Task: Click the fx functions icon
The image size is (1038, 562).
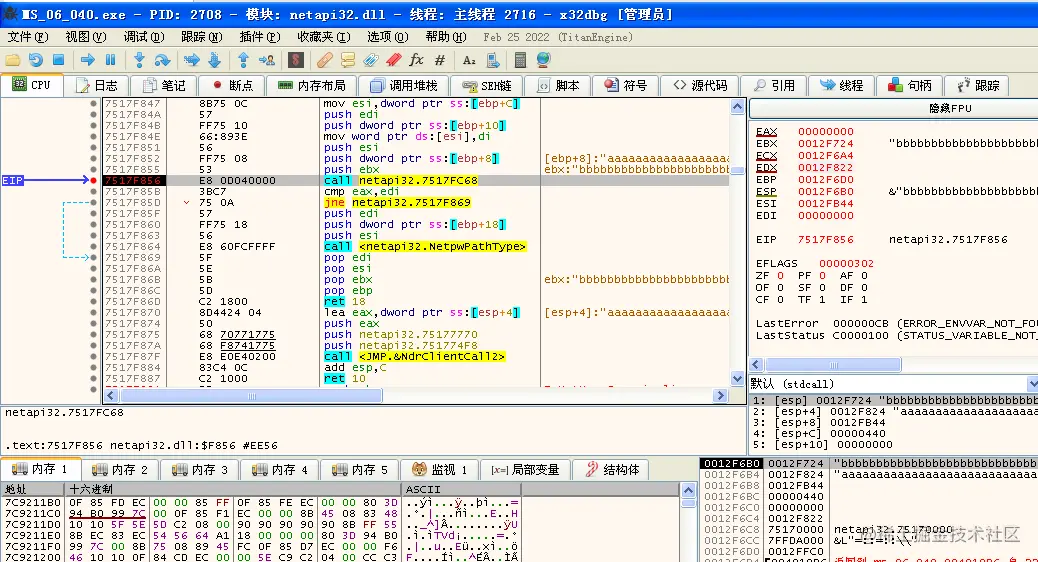Action: 416,60
